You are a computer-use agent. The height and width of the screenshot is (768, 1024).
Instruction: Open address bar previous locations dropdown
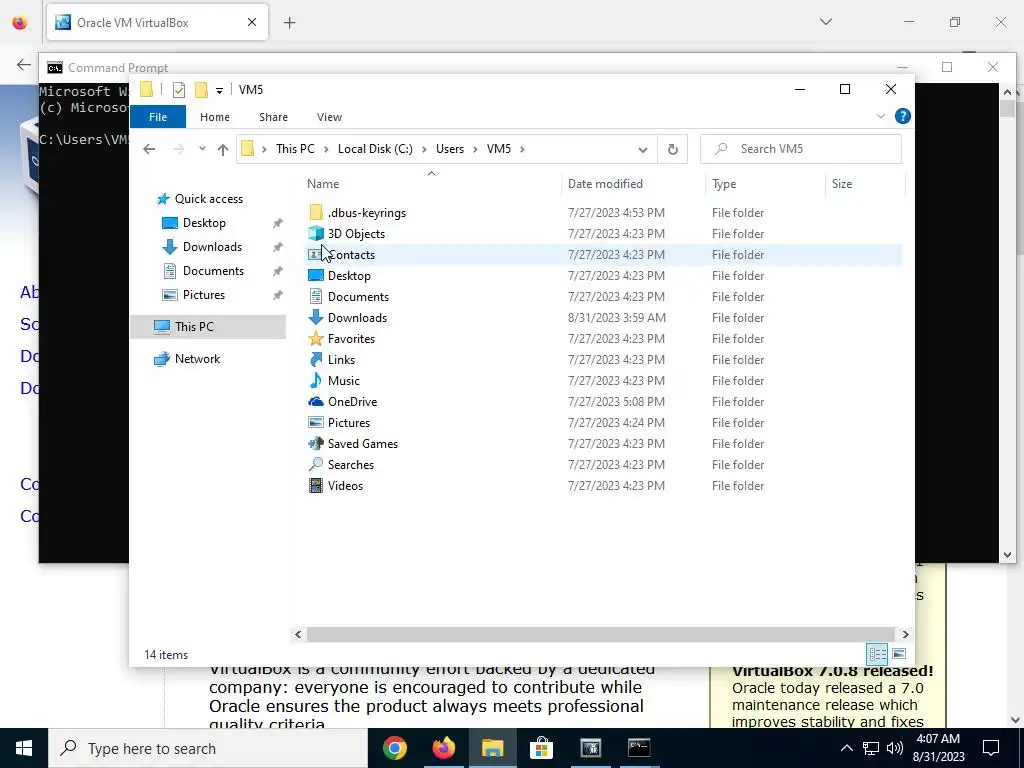(643, 150)
